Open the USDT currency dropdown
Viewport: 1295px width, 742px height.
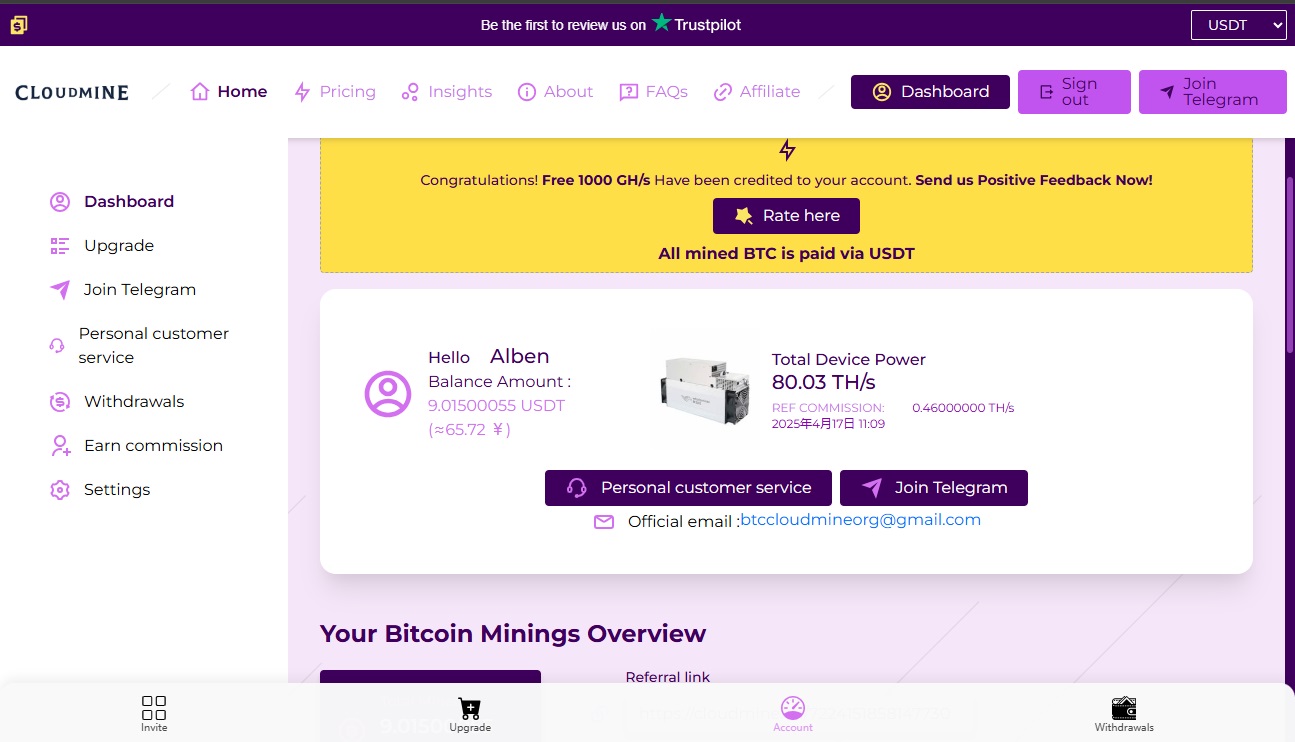[x=1238, y=25]
